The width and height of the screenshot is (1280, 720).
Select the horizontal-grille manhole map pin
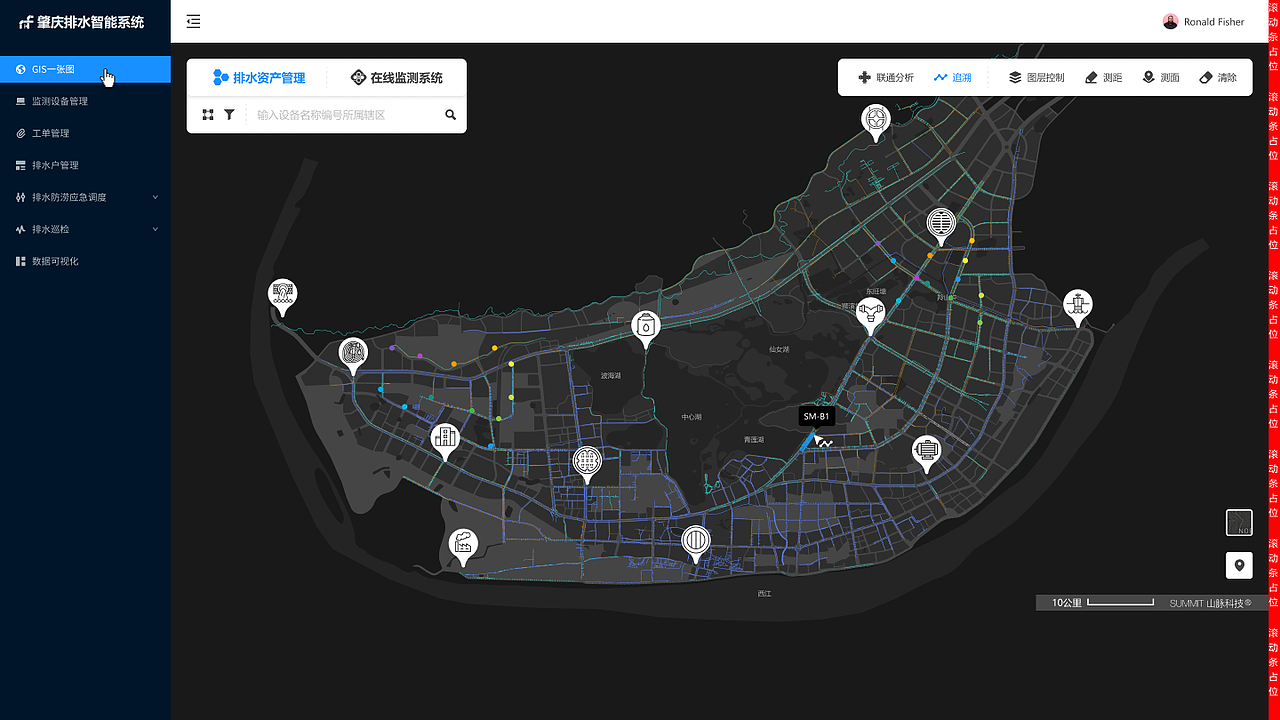tap(940, 225)
